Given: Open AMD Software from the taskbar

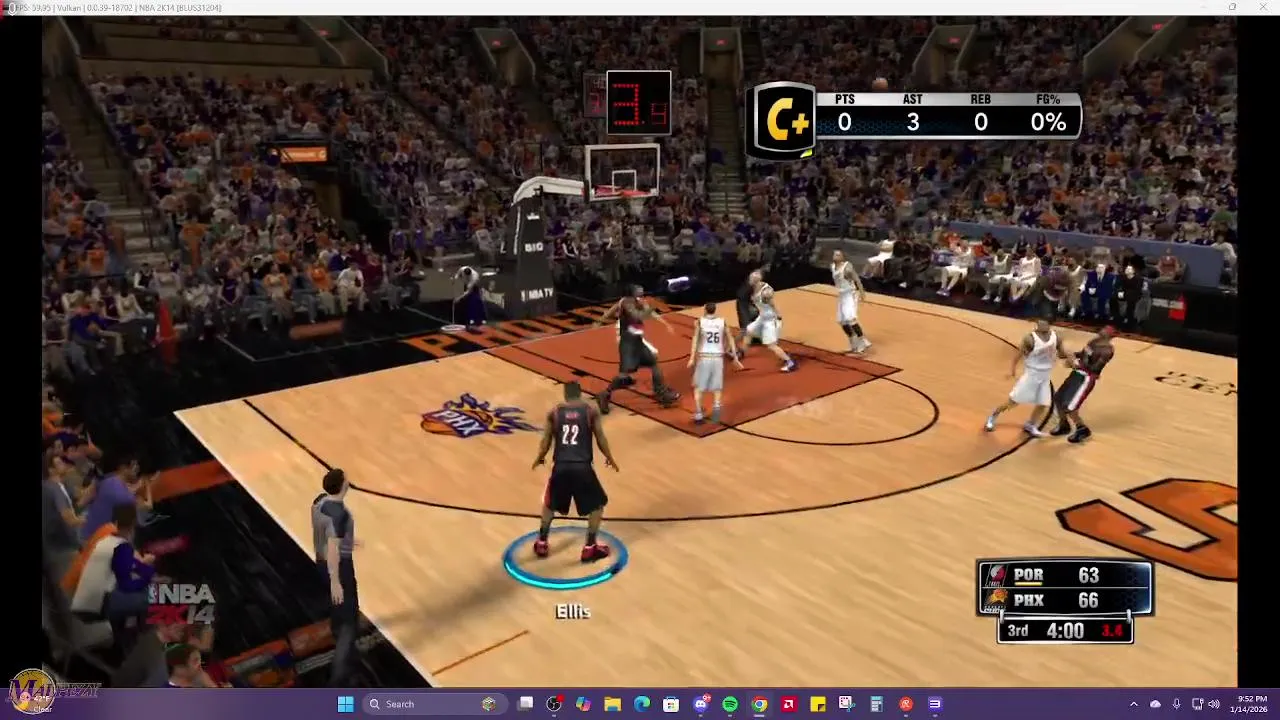Looking at the screenshot, I should coord(788,704).
